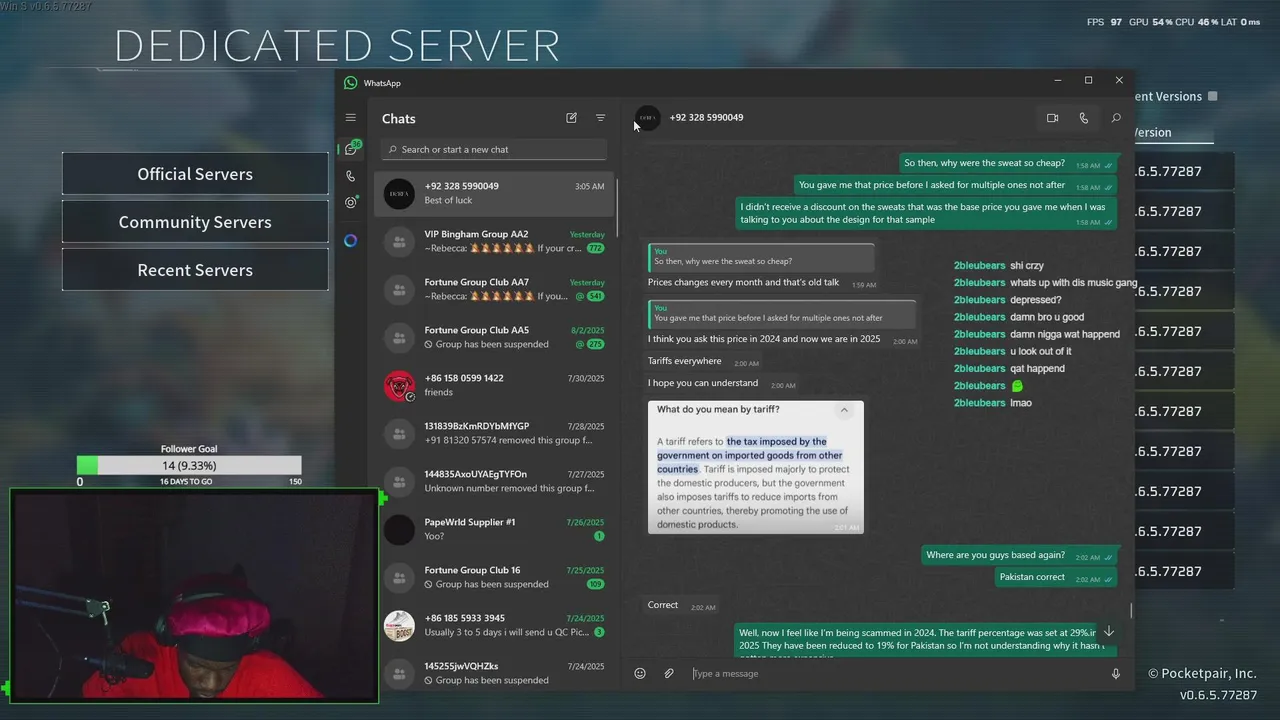Start a video call with +92 328 5990049
The width and height of the screenshot is (1280, 720).
tap(1052, 118)
